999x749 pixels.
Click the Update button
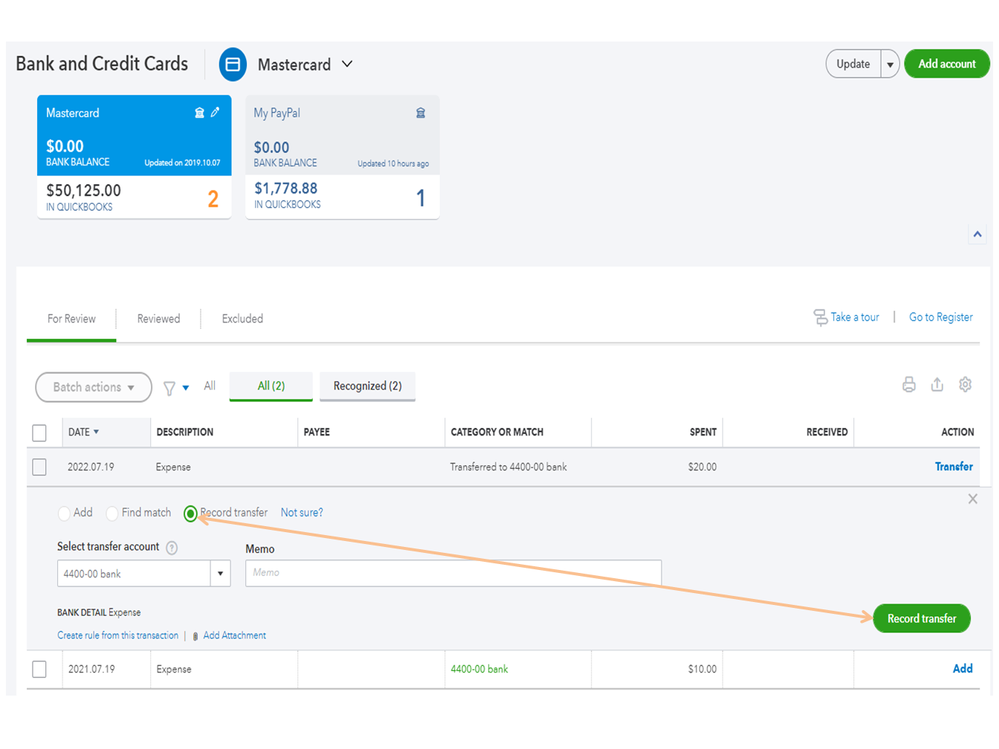853,64
